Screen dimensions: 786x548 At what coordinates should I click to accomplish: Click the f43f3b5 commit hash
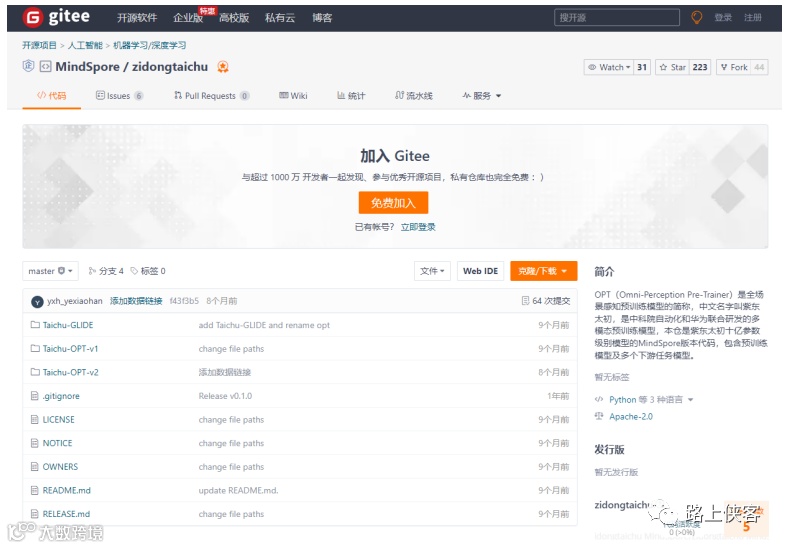pos(184,301)
